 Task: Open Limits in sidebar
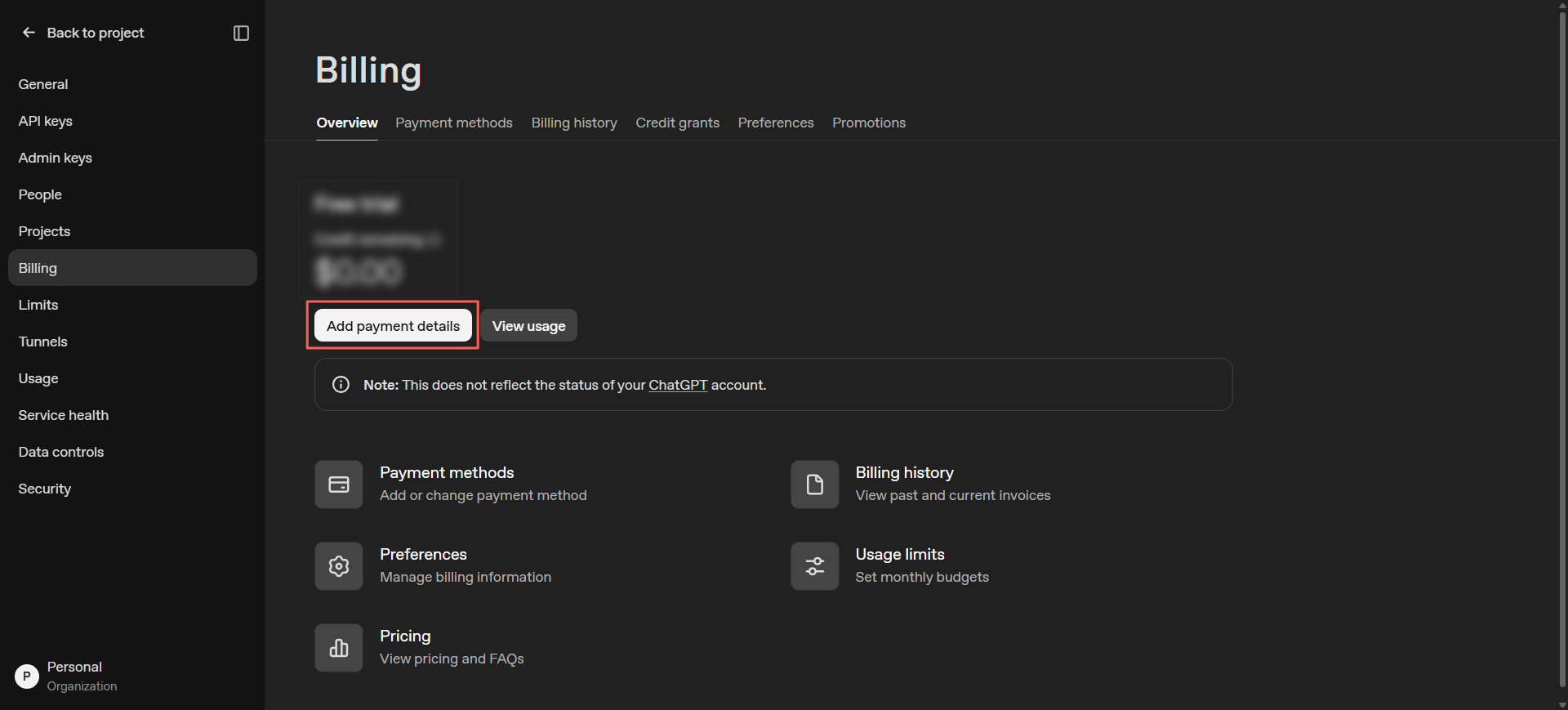pyautogui.click(x=132, y=305)
